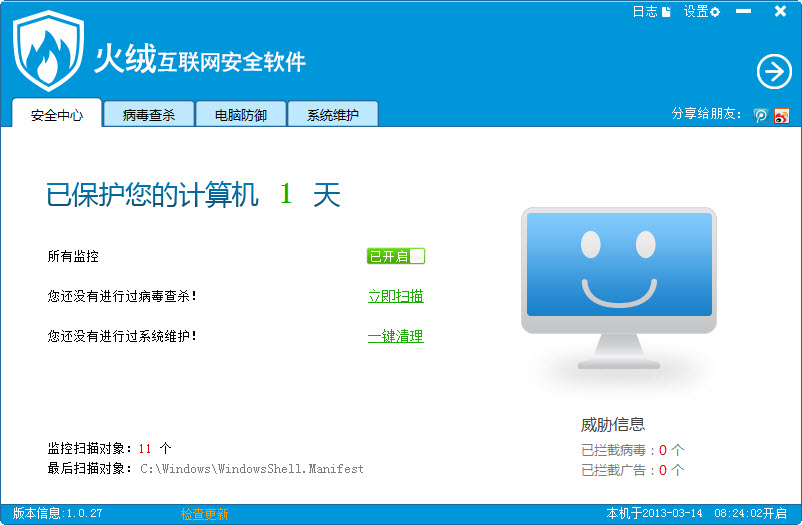Click the 所有监控 label
802x525 pixels.
(73, 256)
